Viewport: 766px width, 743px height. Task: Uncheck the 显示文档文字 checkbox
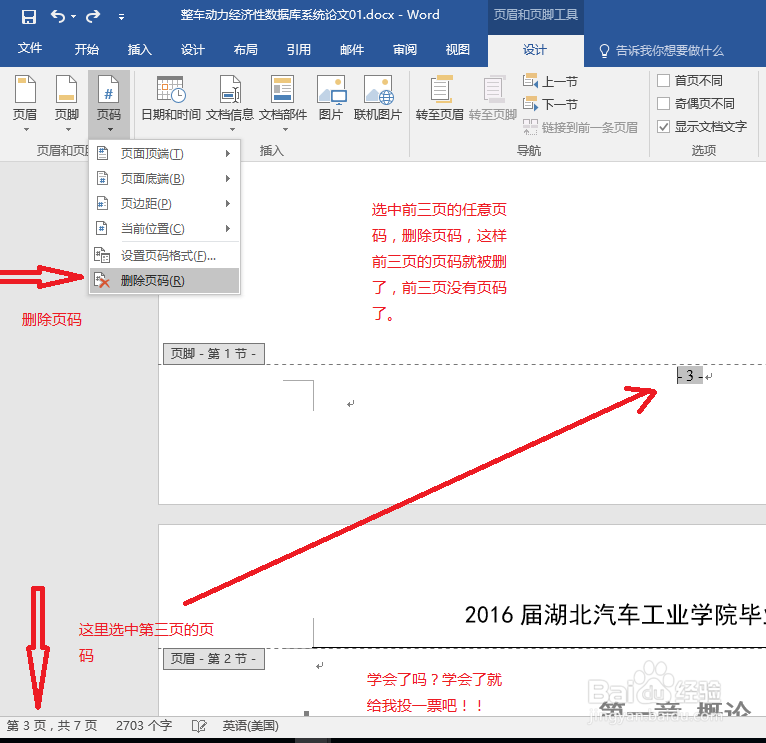[x=663, y=127]
